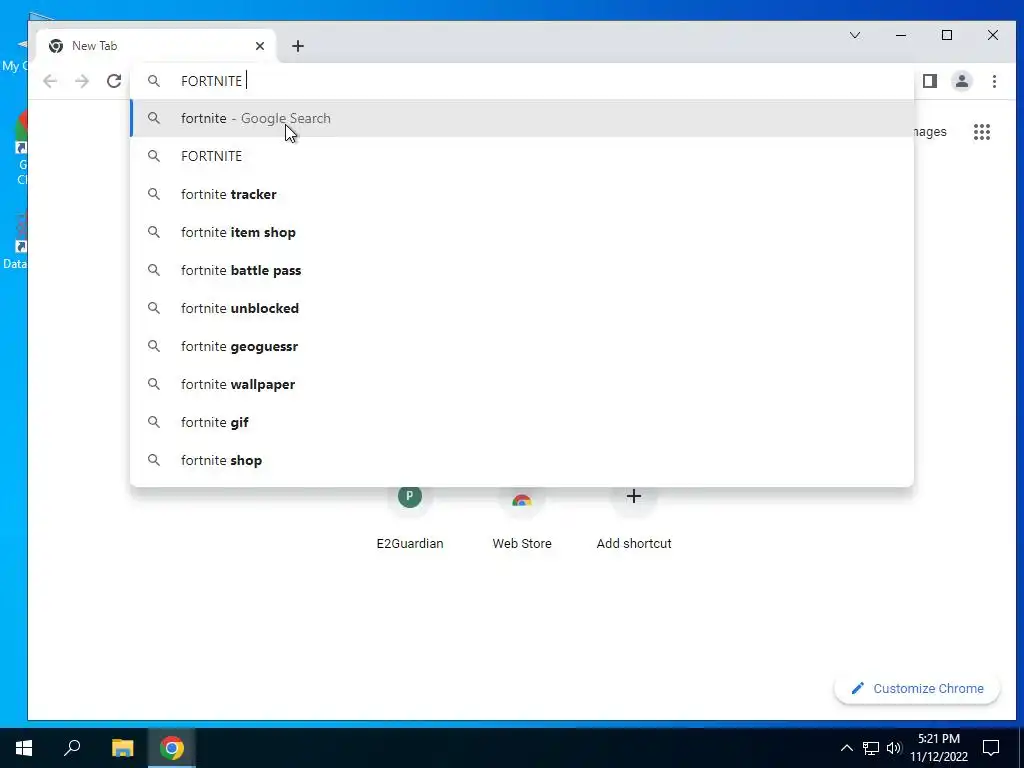
Task: Maximize the Chrome window
Action: pyautogui.click(x=947, y=35)
